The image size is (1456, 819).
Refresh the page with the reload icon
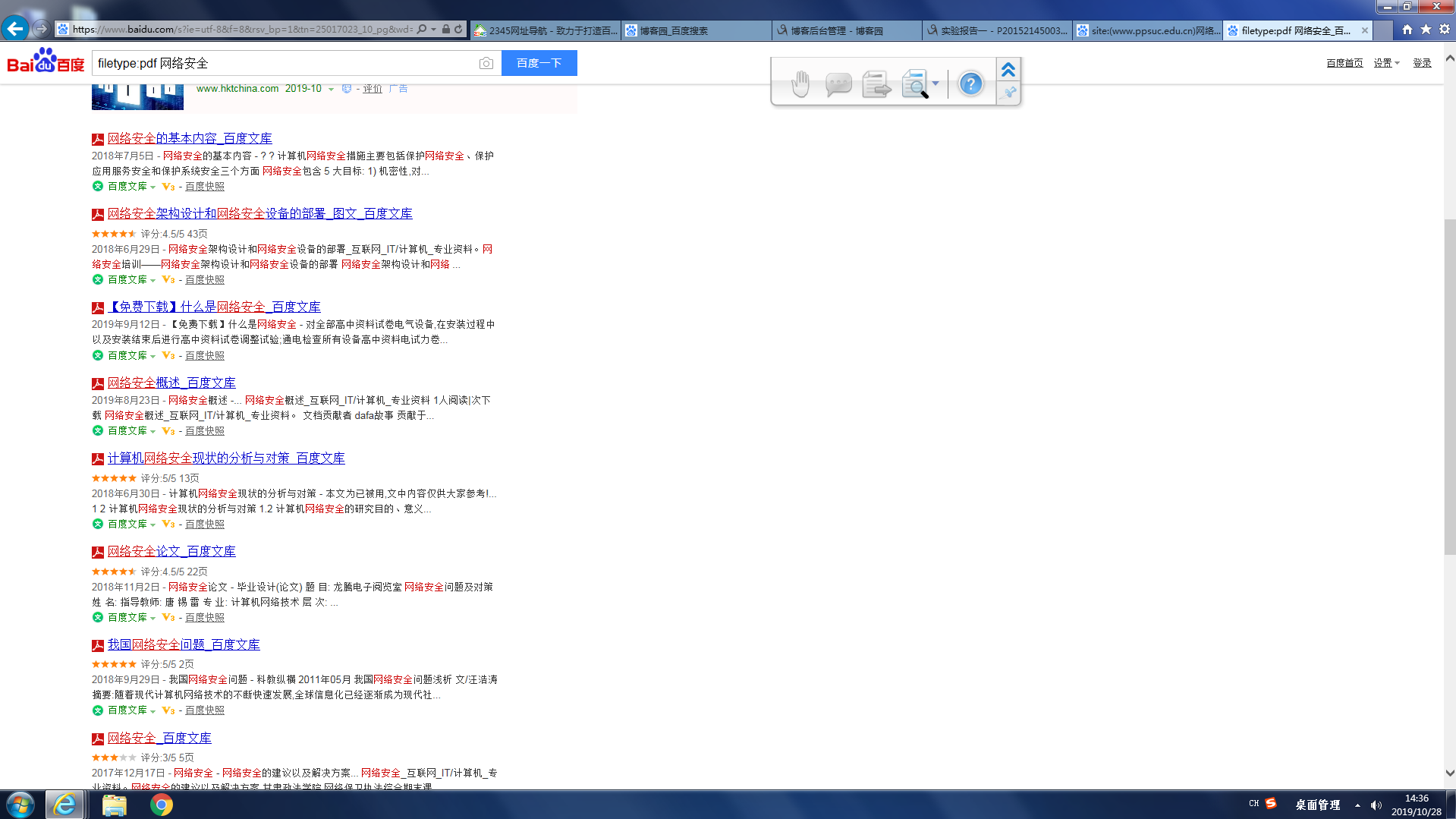click(x=458, y=30)
